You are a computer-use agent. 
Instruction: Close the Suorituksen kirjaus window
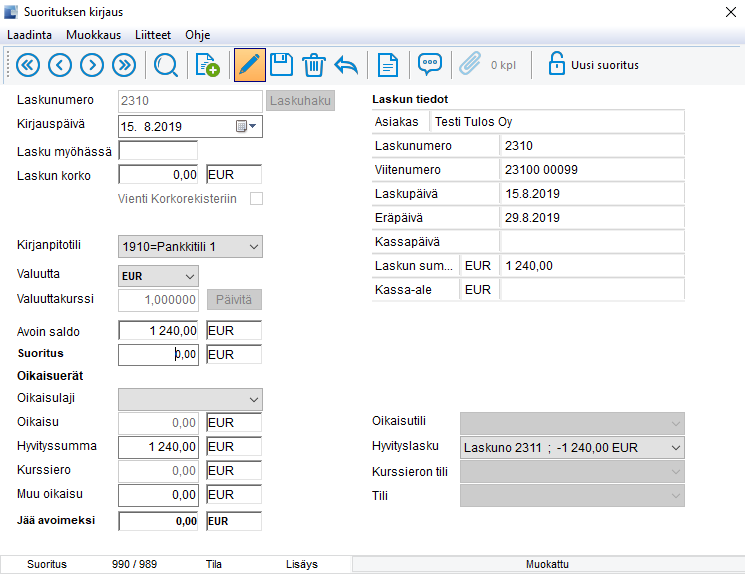pos(731,12)
